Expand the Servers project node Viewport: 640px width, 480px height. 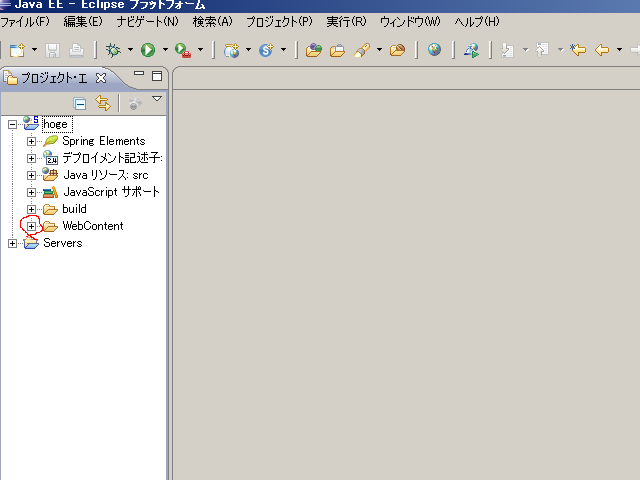click(x=12, y=243)
